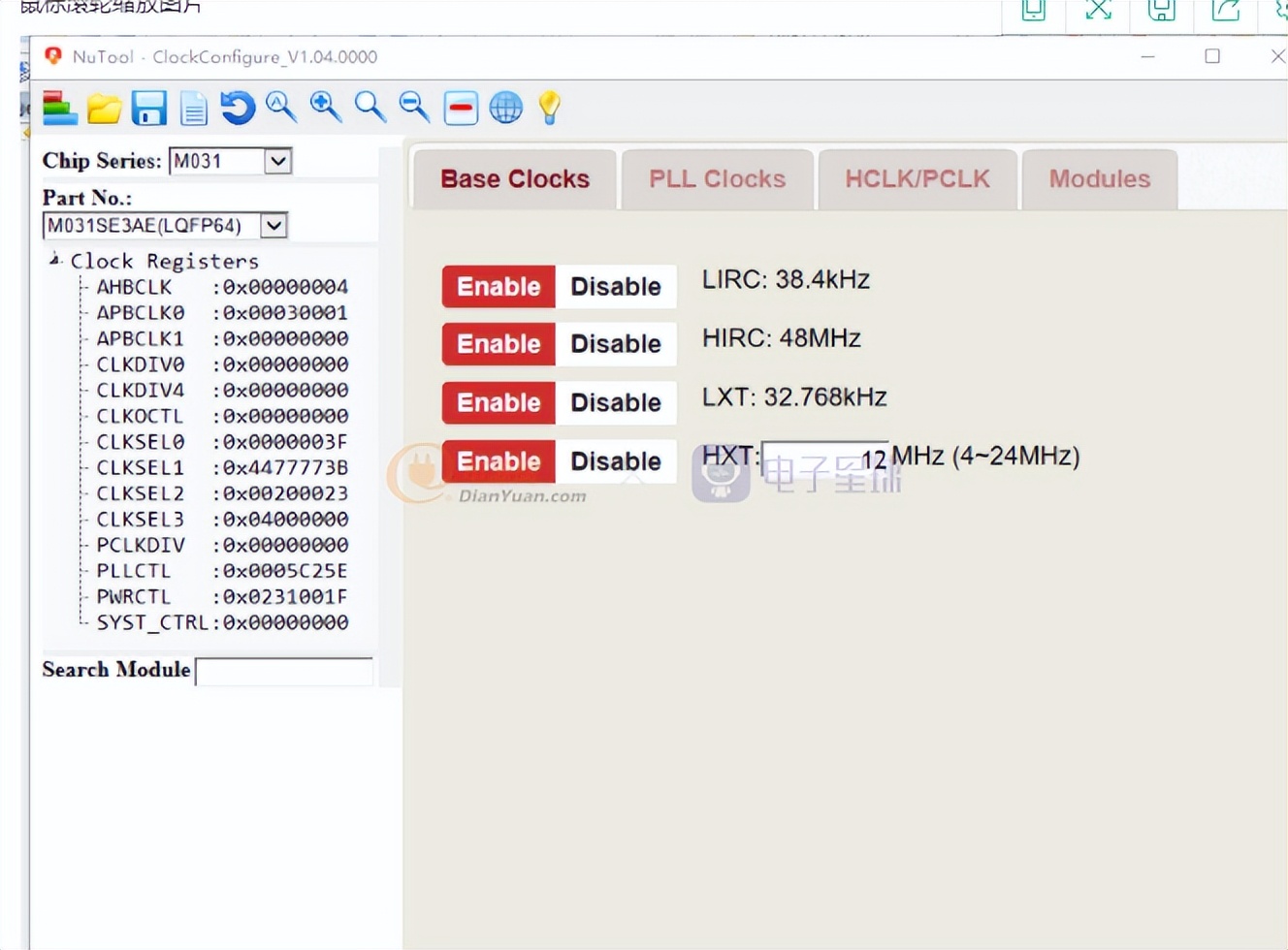
Task: Disable the LIRC 38.4kHz clock
Action: 616,287
